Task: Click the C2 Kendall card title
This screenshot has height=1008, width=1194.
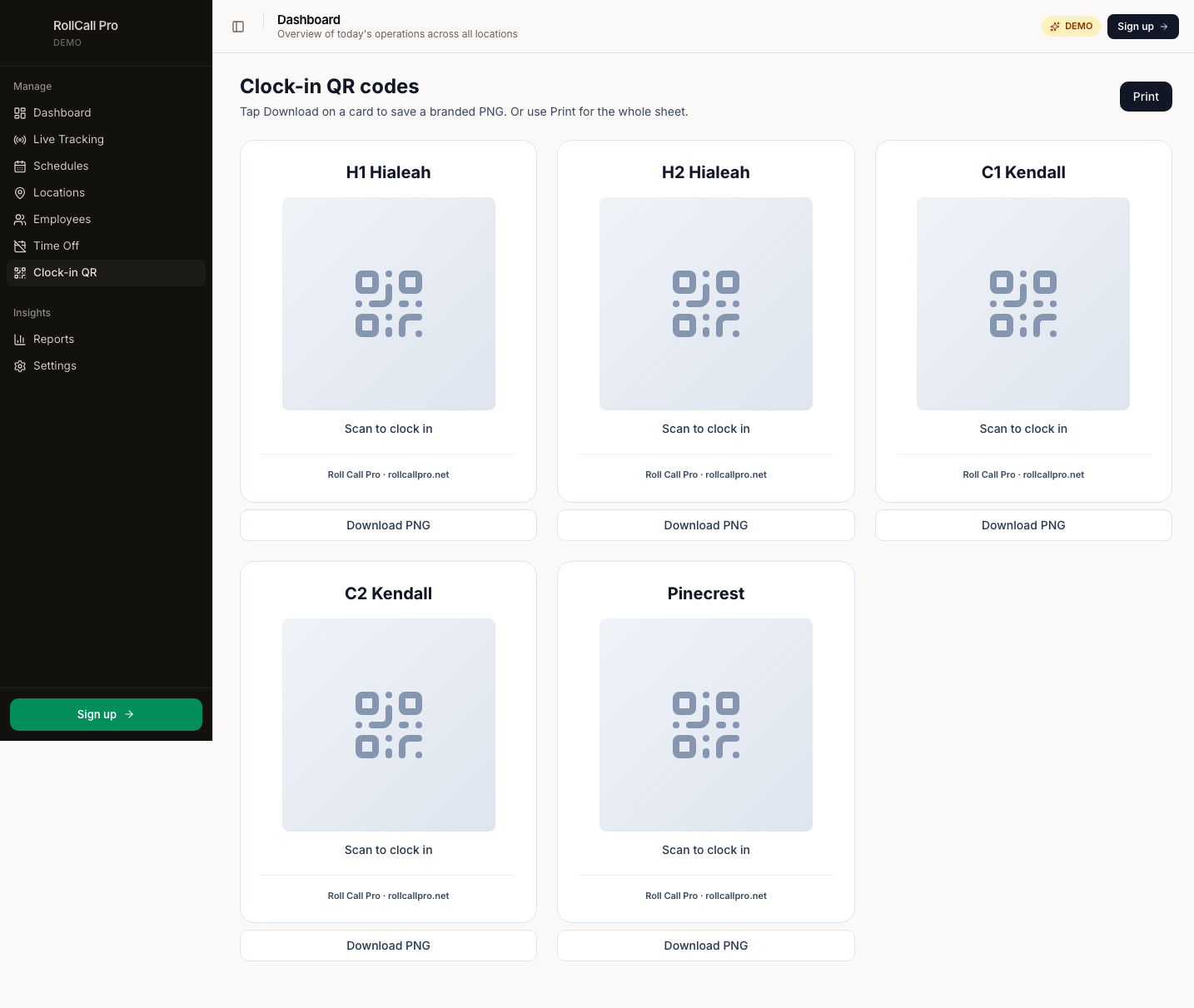Action: coord(389,593)
